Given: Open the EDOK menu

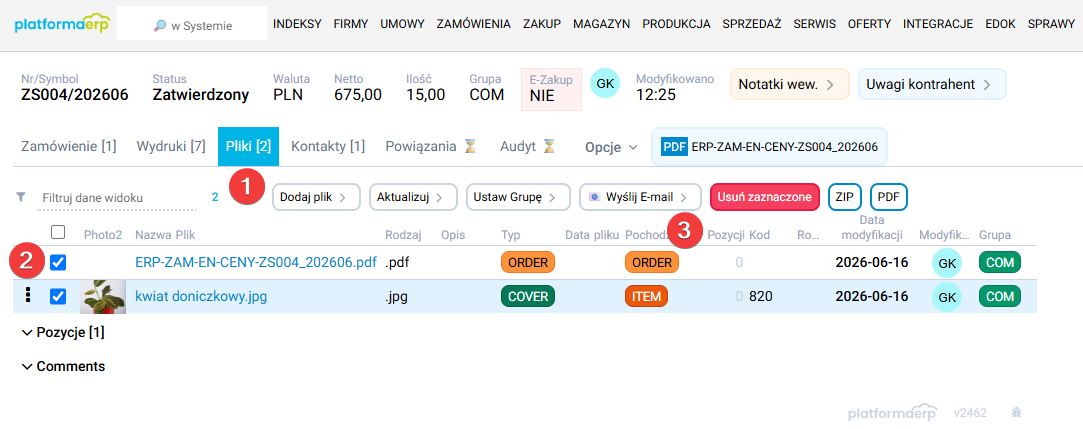Looking at the screenshot, I should (1000, 24).
